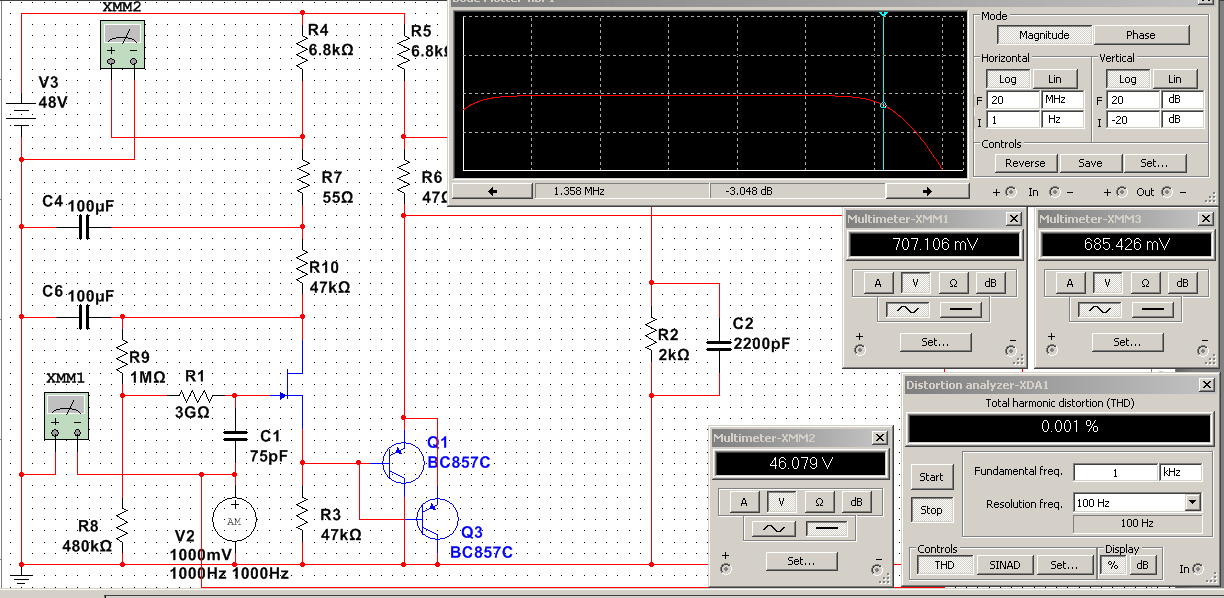
Task: Change the Hz unit of Horizontal I
Action: tap(1062, 119)
